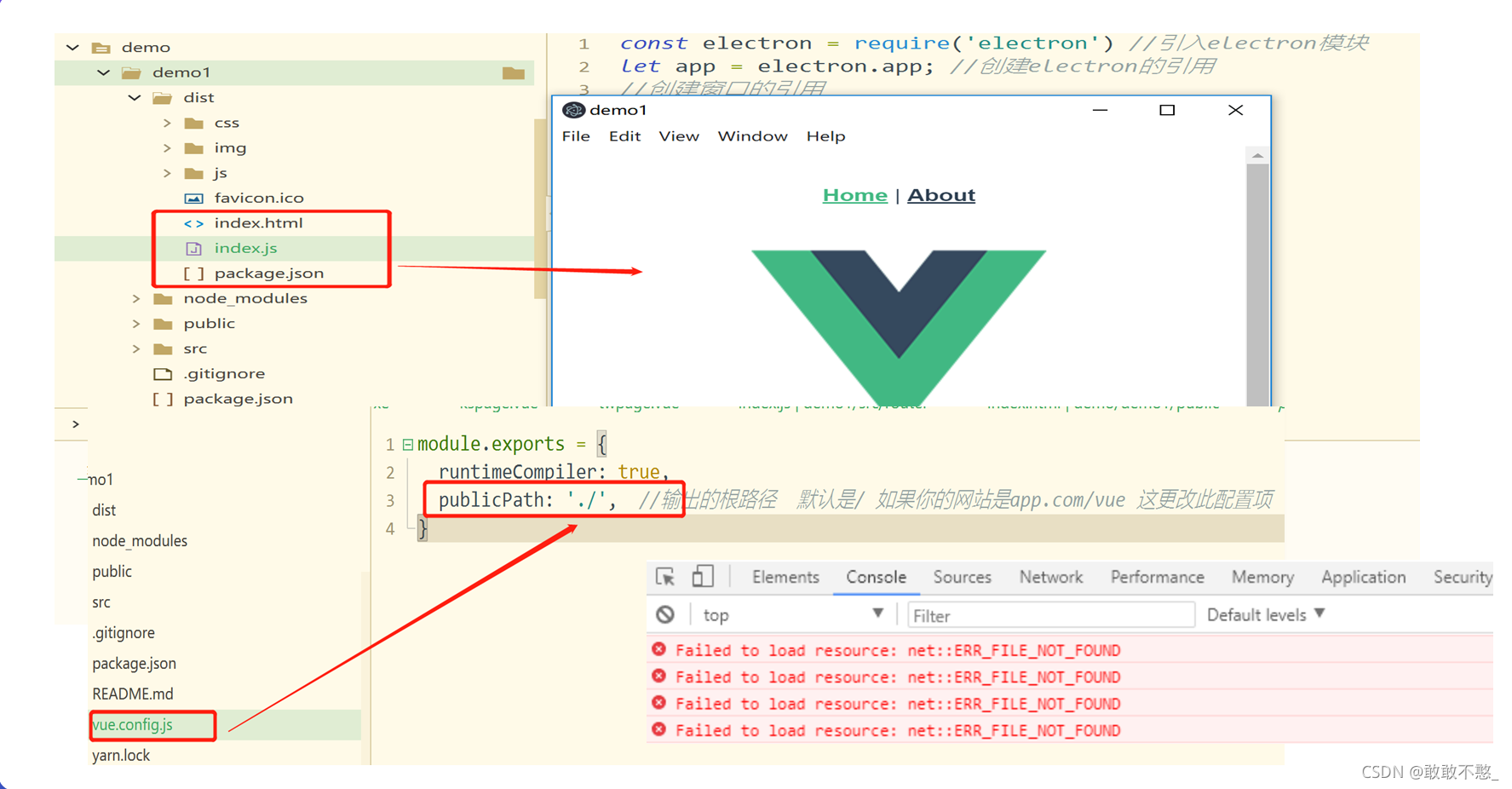Click the runtimeCompiler: true code line

pyautogui.click(x=554, y=472)
